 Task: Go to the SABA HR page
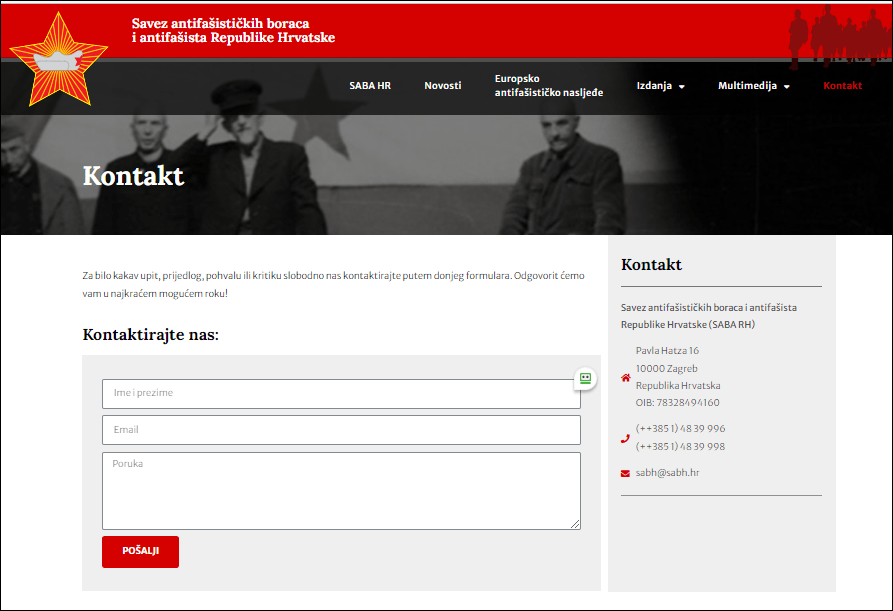point(370,86)
